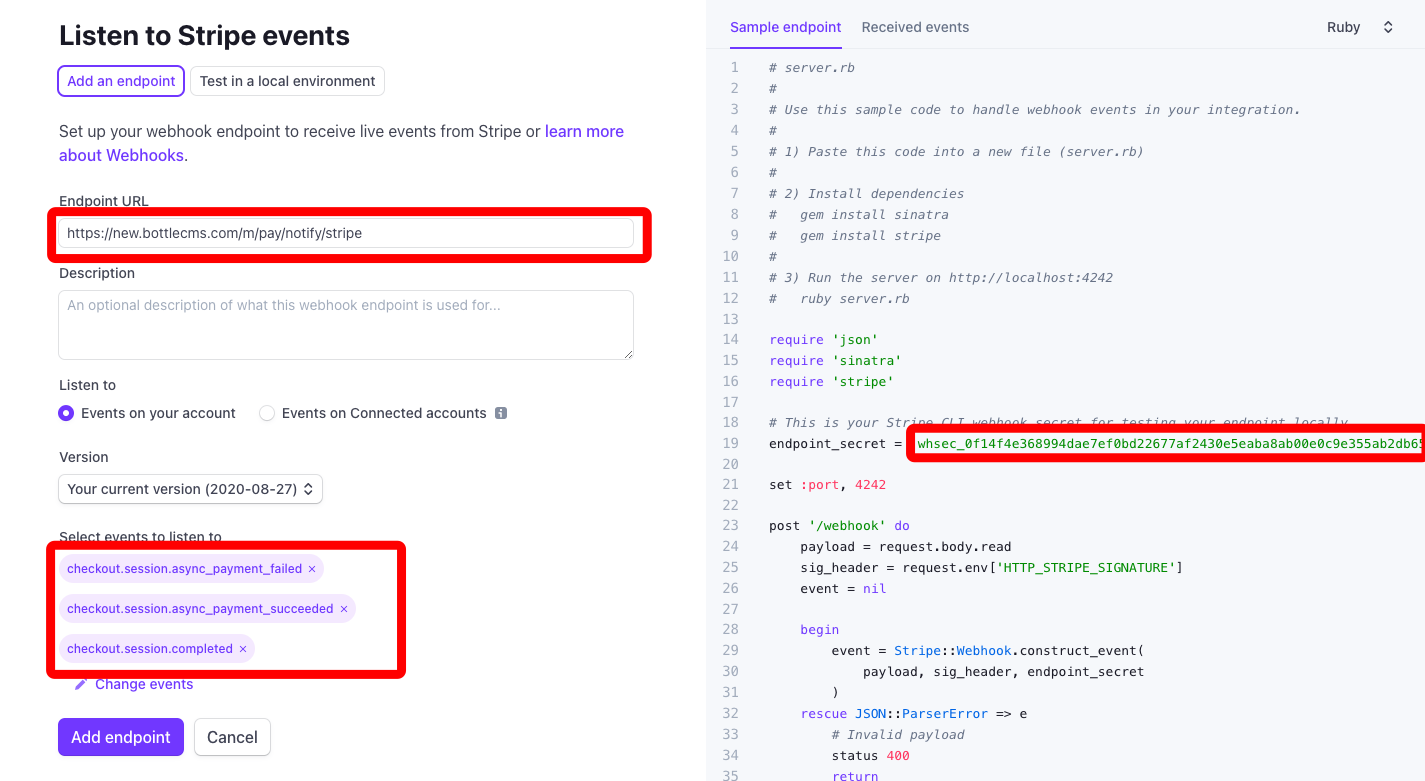1425x781 pixels.
Task: Click the # server.rb comment line
Action: [812, 67]
